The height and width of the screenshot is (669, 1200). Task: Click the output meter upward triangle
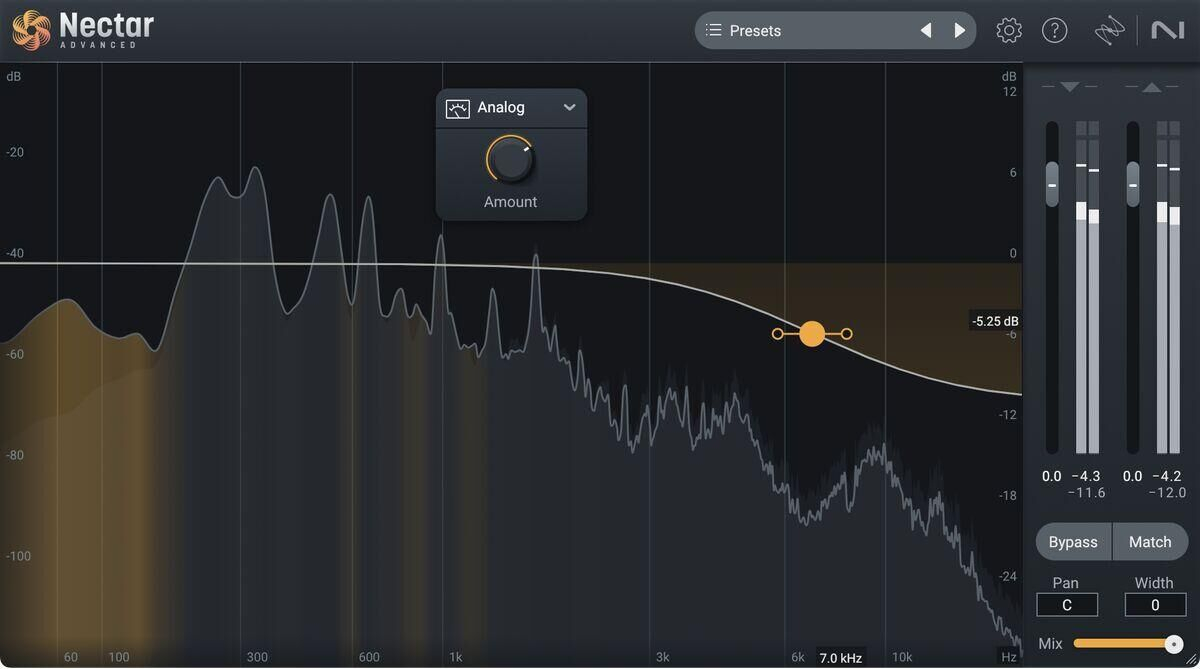click(1151, 87)
